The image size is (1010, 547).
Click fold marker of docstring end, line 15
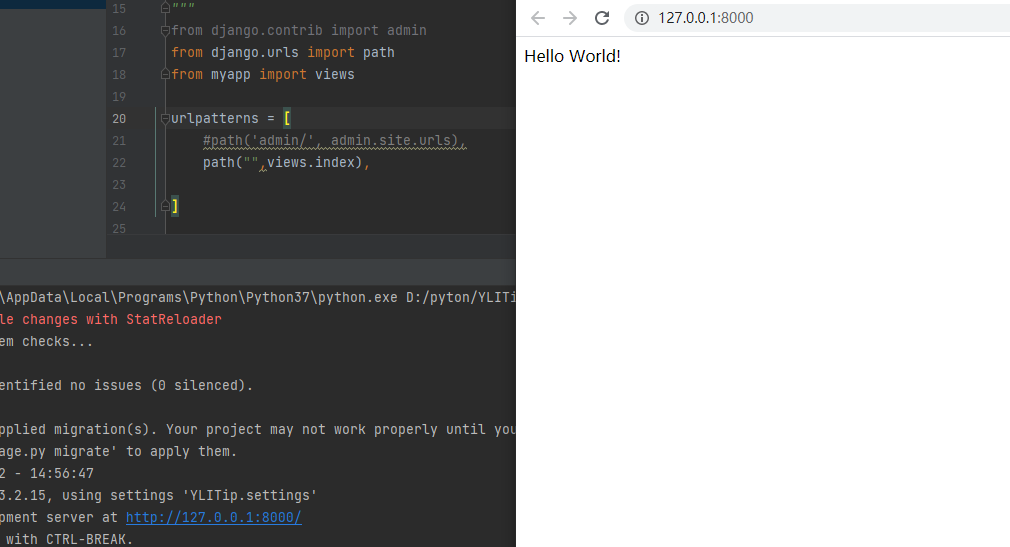pyautogui.click(x=164, y=9)
